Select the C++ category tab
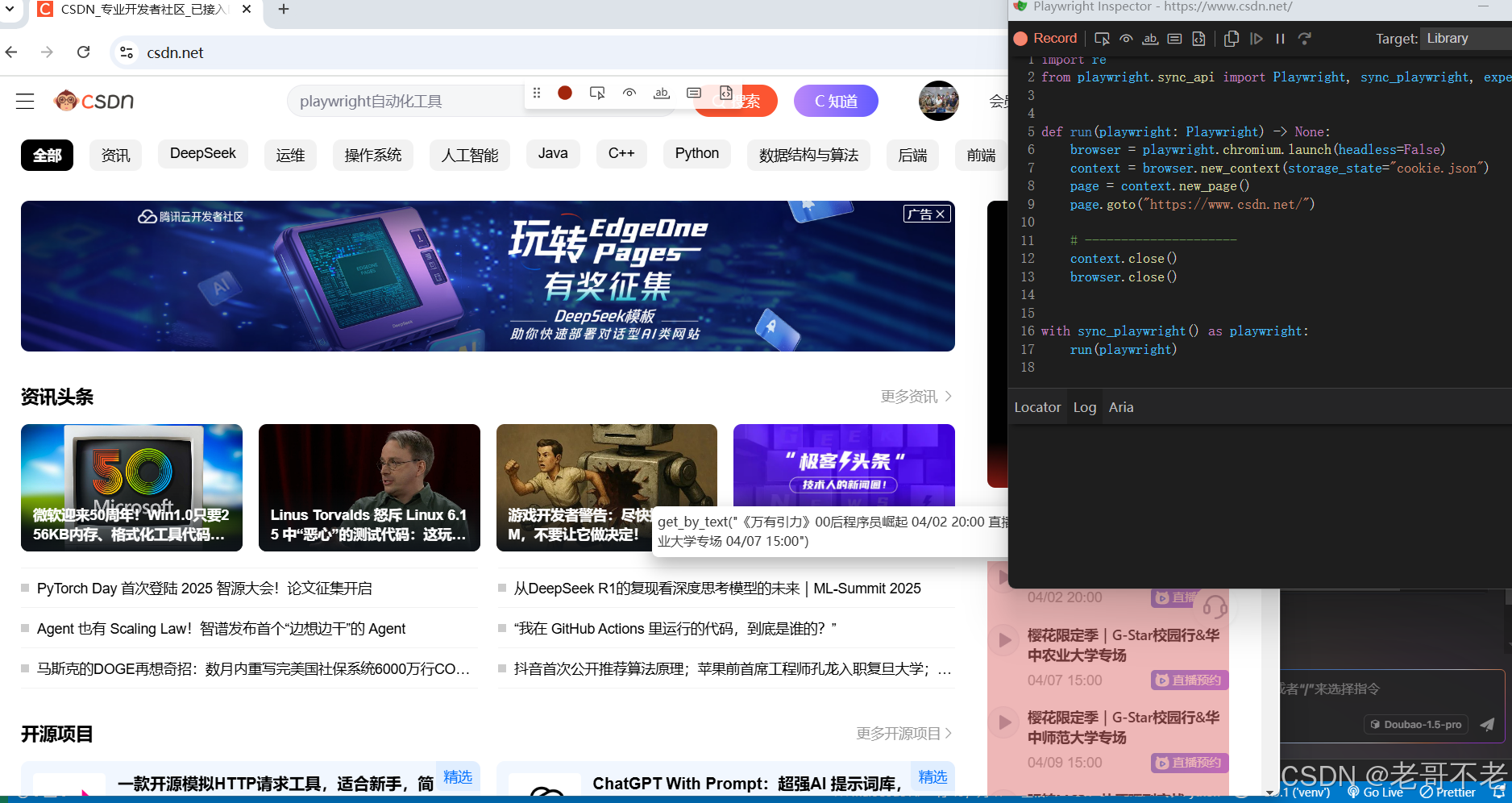Screen dimensions: 1512x803 point(621,153)
